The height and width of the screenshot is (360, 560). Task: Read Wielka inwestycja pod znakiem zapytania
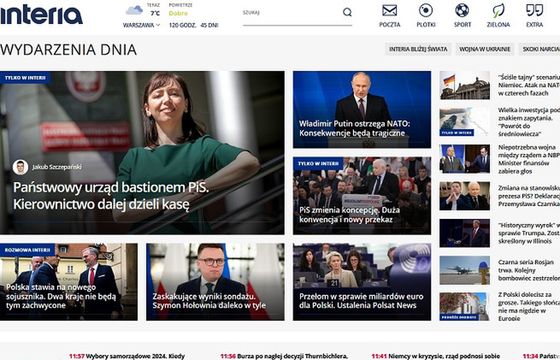(x=529, y=122)
